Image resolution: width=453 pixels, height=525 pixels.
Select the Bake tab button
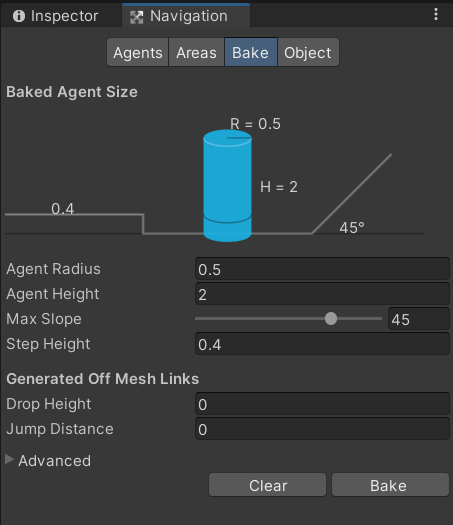pyautogui.click(x=251, y=53)
